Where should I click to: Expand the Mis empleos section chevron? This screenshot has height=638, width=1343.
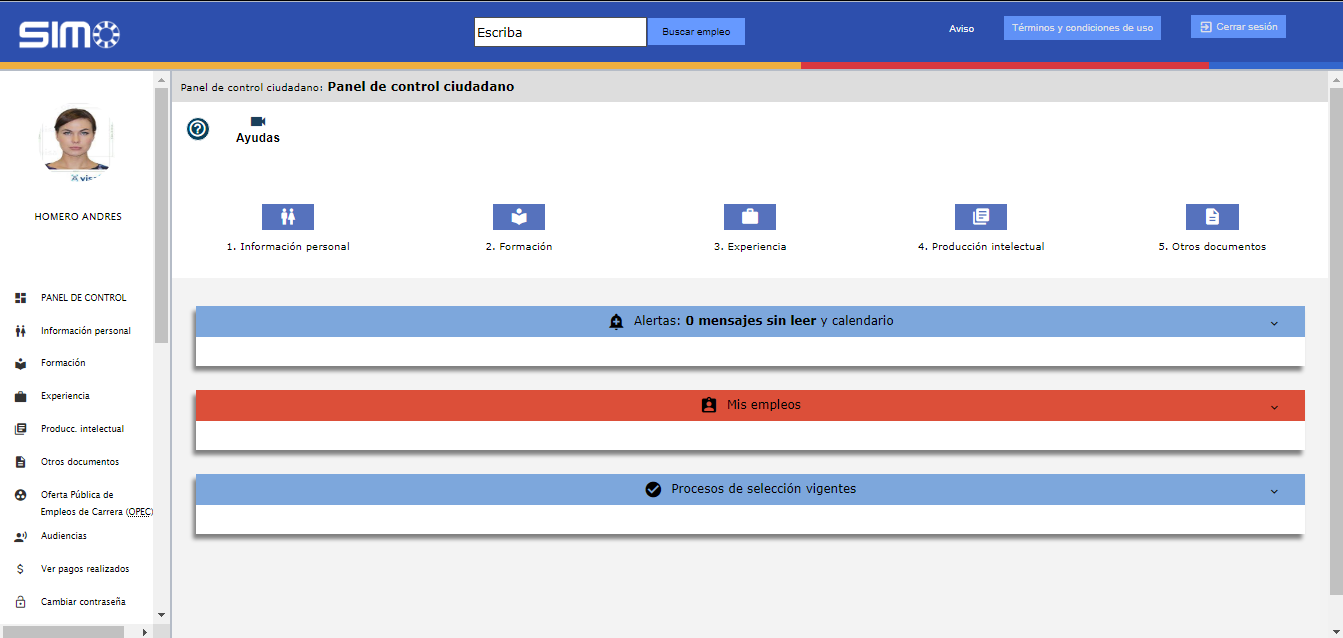coord(1274,407)
